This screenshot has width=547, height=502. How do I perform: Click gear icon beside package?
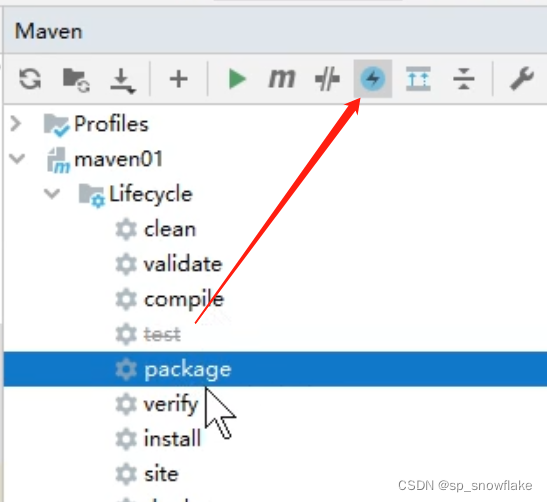click(126, 369)
